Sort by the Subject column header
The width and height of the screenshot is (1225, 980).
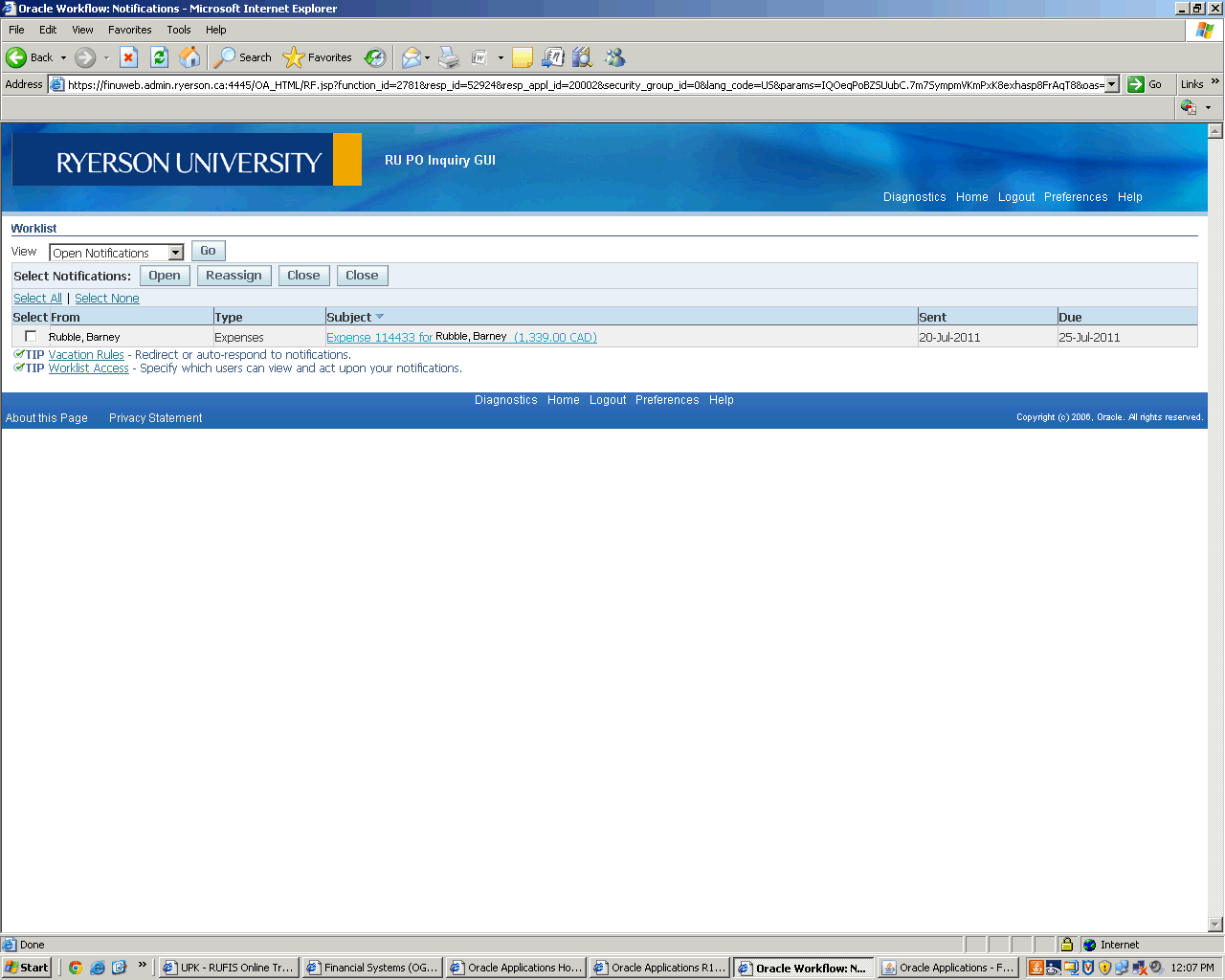(x=348, y=317)
